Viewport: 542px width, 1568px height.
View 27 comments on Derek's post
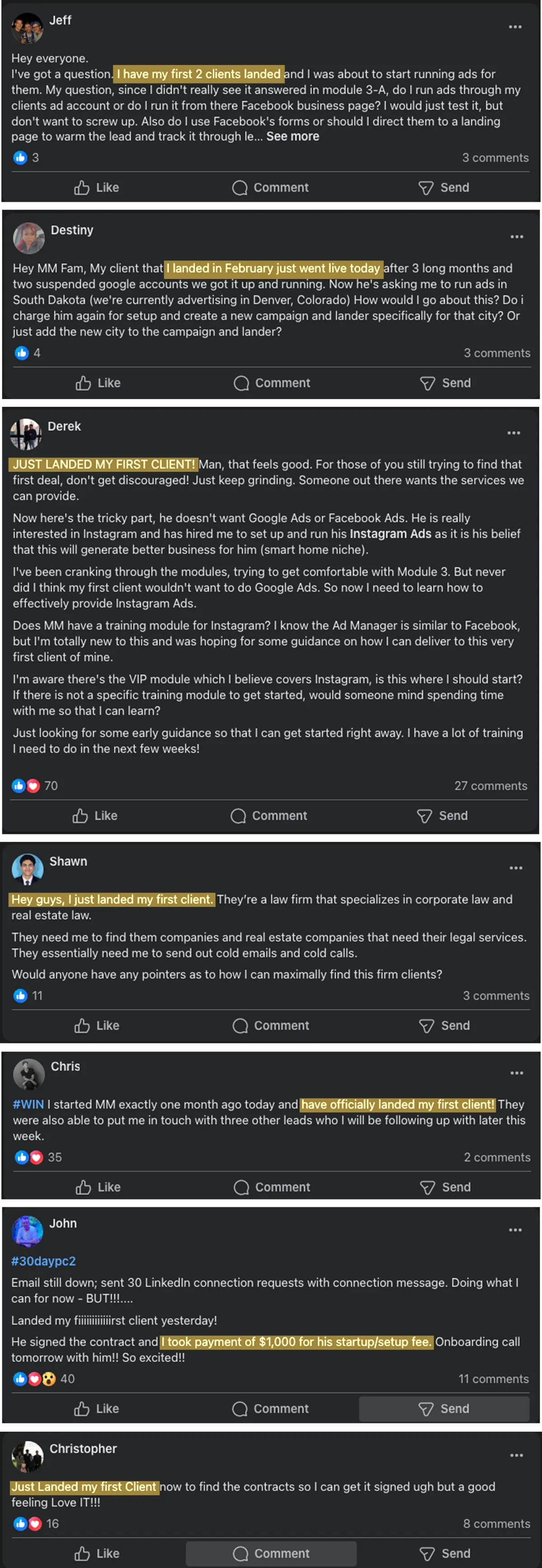pos(490,786)
